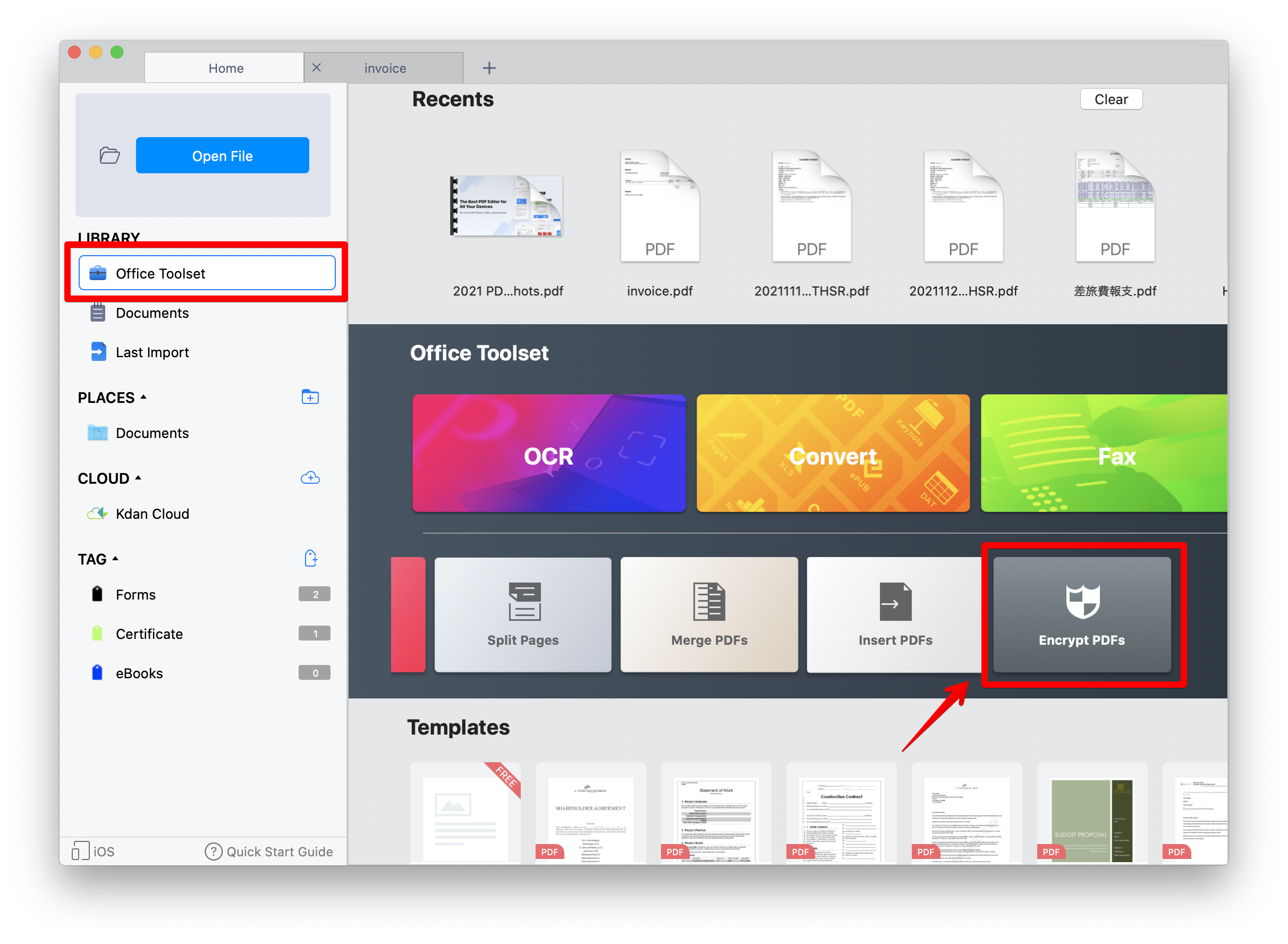Open the Budget Proposal template
Image resolution: width=1288 pixels, height=944 pixels.
(x=1092, y=813)
